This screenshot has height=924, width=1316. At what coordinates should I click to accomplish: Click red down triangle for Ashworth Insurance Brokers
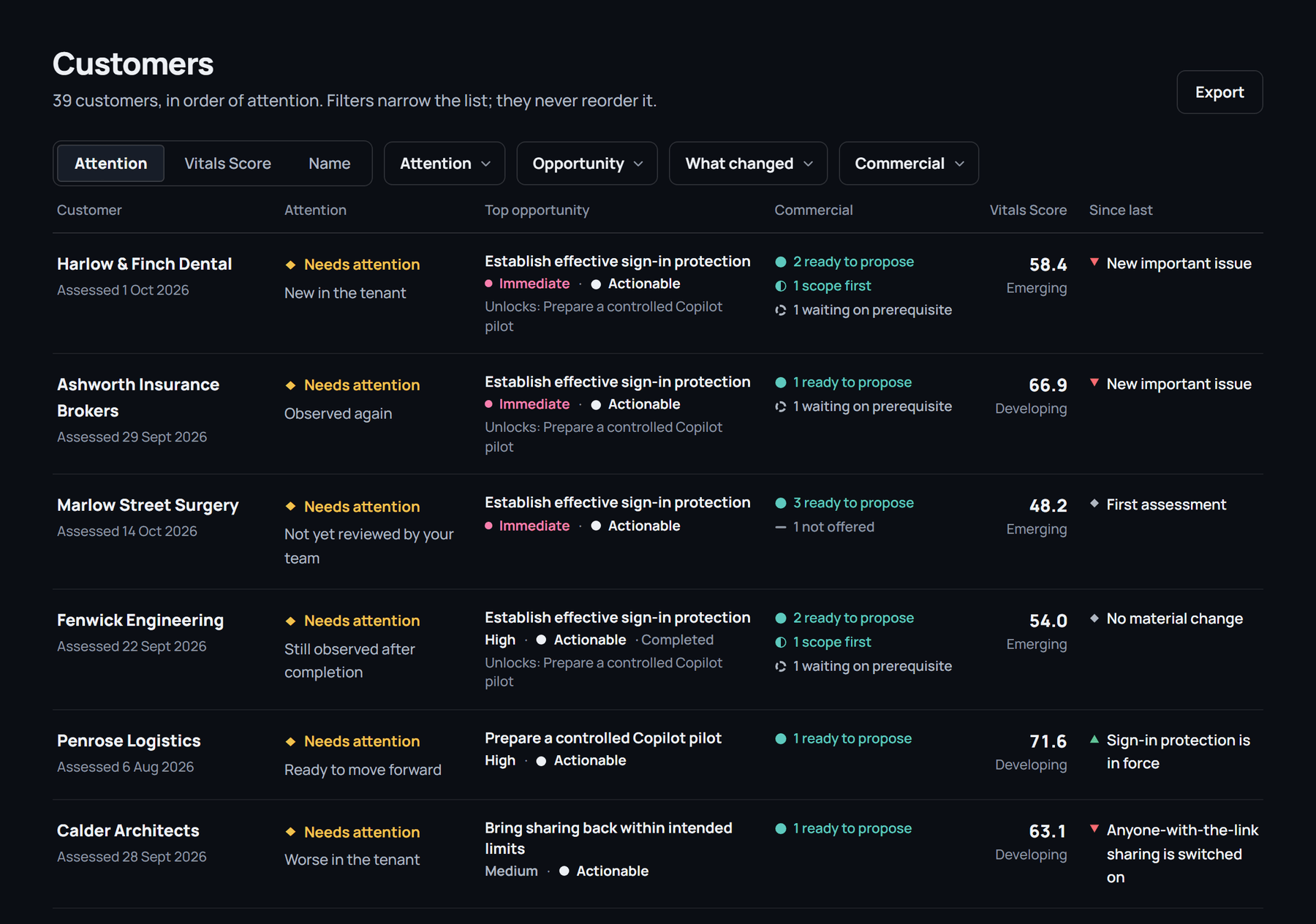(x=1094, y=382)
